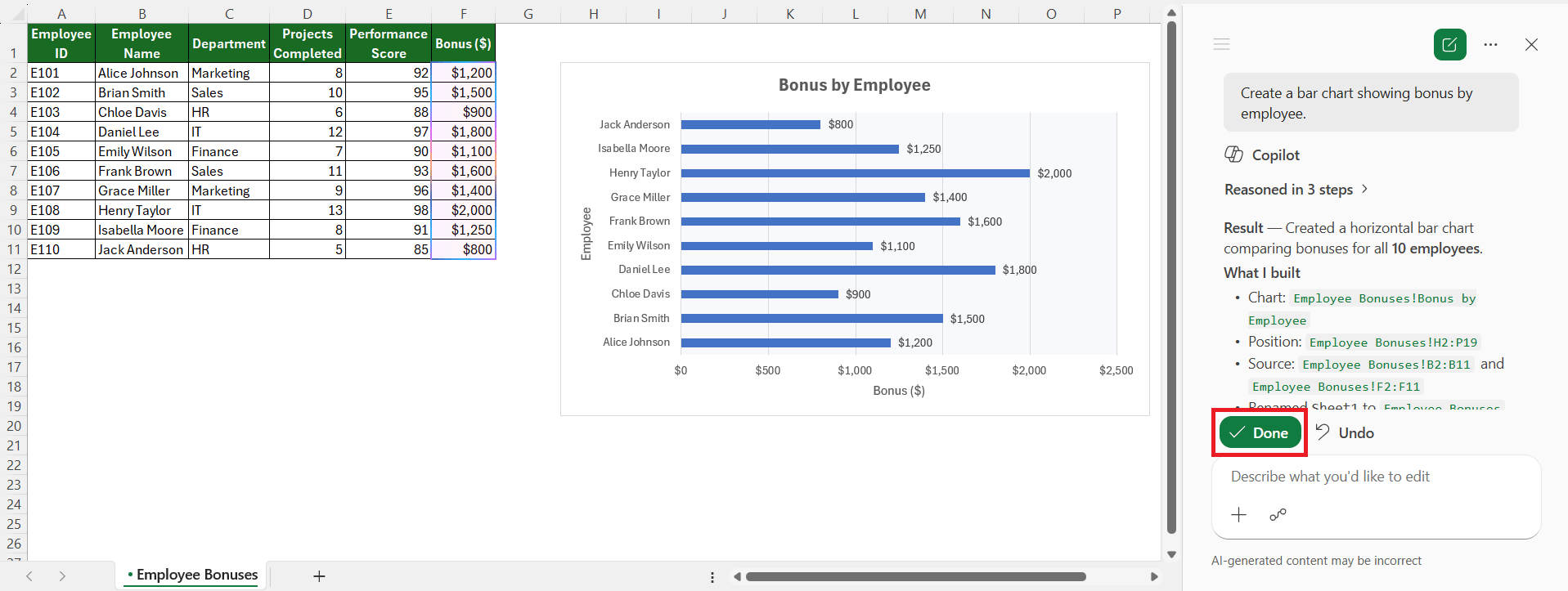Open sheet tab bar options dots
This screenshot has height=591, width=1568.
[x=712, y=577]
